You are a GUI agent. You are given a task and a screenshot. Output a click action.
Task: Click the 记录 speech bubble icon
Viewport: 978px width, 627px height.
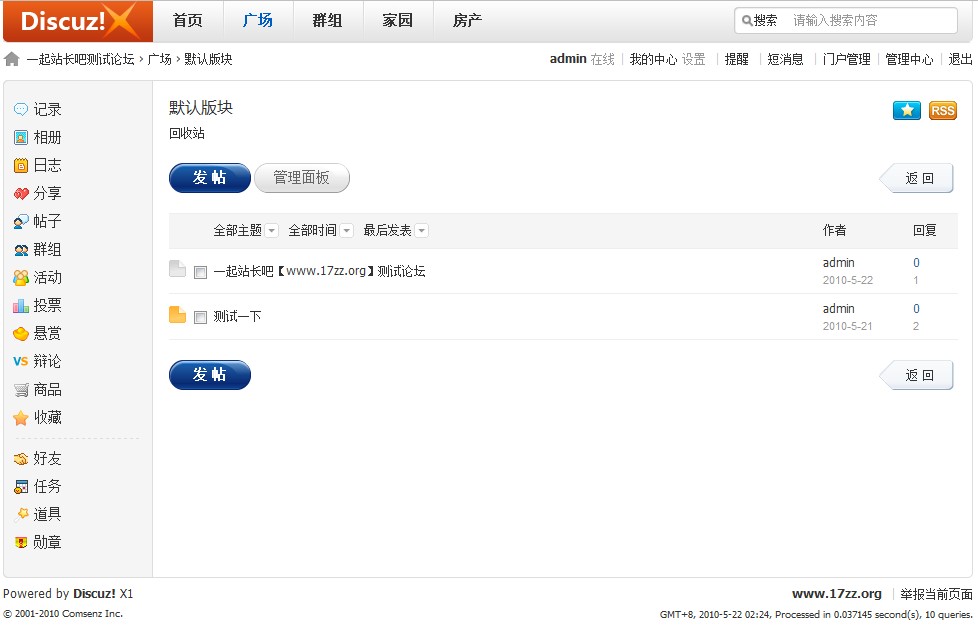(x=21, y=109)
